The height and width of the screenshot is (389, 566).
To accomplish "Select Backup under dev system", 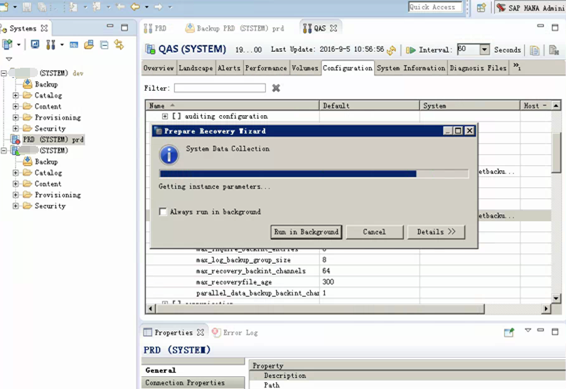I will click(x=46, y=84).
